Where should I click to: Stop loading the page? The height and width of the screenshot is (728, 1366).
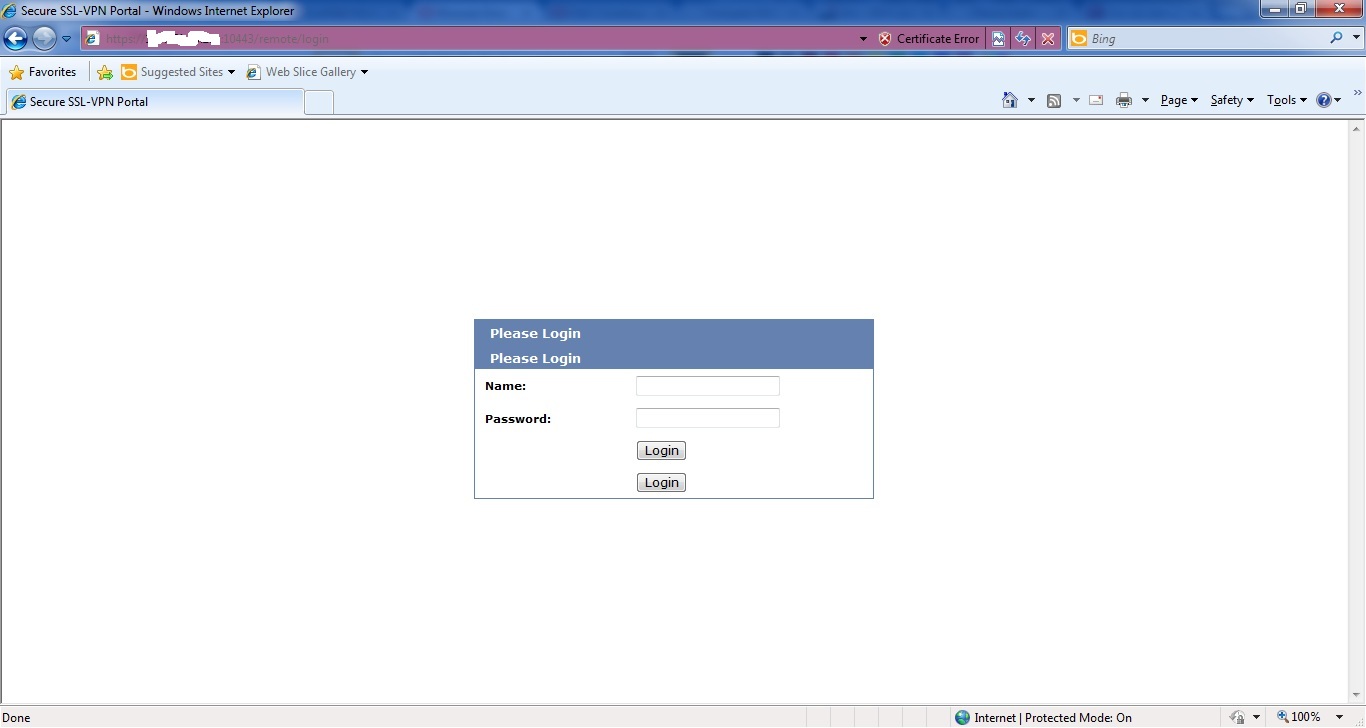[1047, 38]
